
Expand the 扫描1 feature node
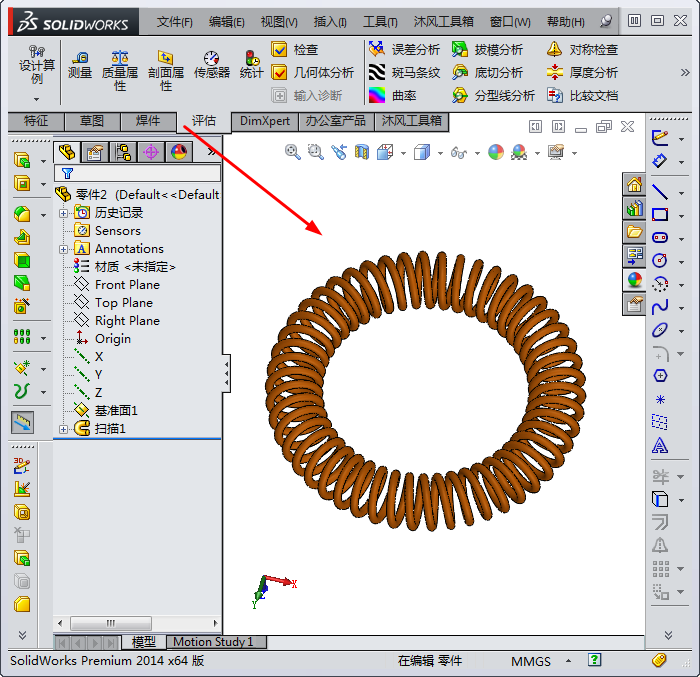click(64, 429)
